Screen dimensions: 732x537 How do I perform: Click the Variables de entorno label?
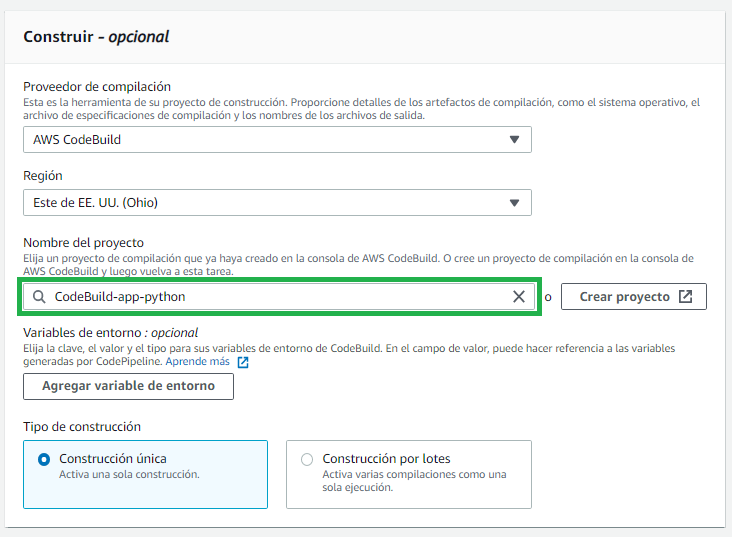(x=111, y=332)
